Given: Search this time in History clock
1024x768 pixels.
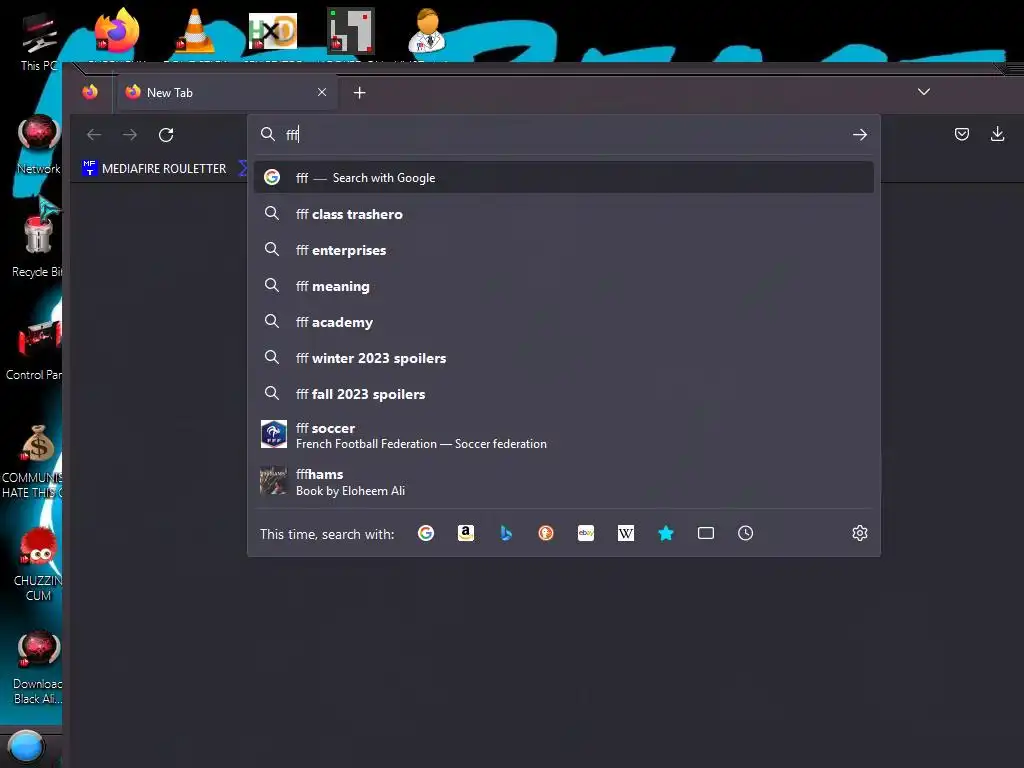Looking at the screenshot, I should pyautogui.click(x=746, y=534).
